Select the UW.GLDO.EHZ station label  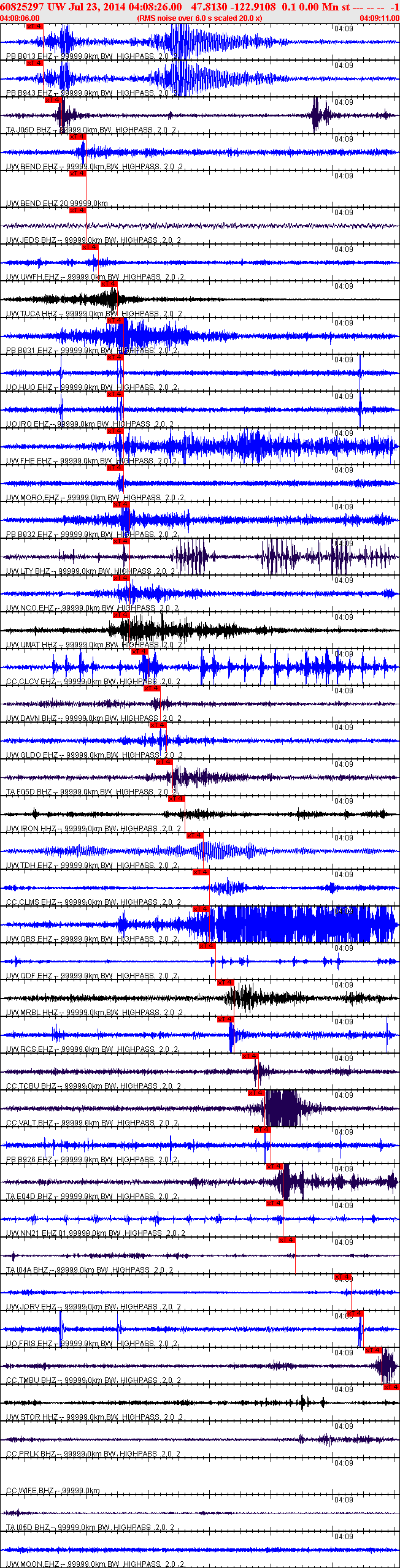94,755
